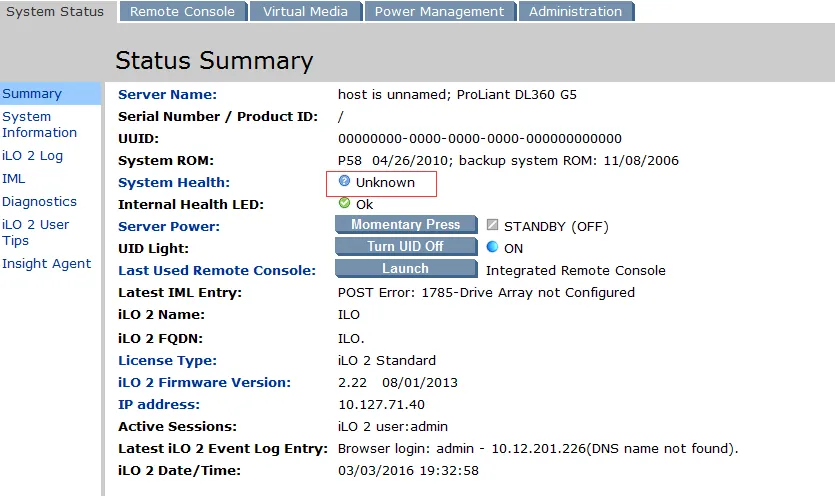Switch to the Virtual Media tab
The width and height of the screenshot is (835, 496).
305,12
